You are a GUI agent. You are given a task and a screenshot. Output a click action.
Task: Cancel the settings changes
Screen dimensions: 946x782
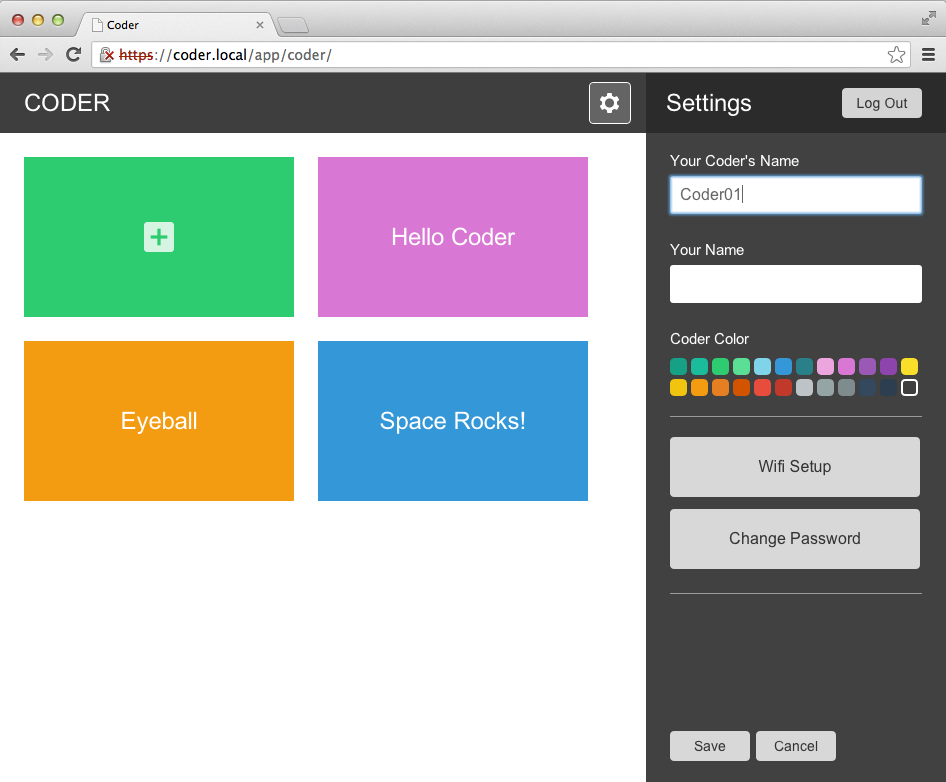click(795, 746)
